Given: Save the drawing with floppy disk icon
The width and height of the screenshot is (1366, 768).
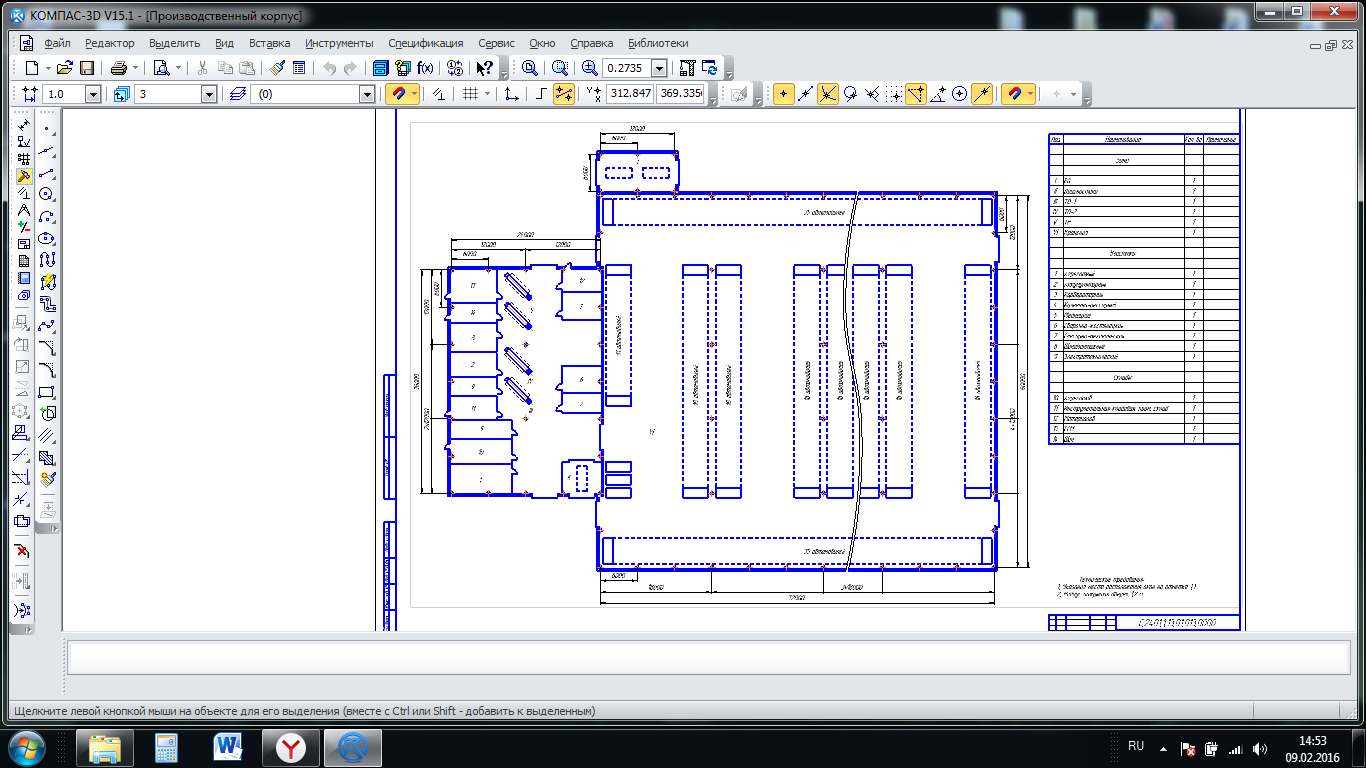Looking at the screenshot, I should (x=87, y=68).
